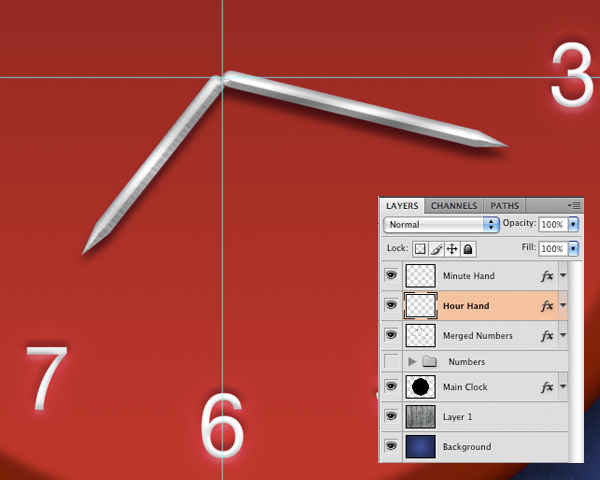Viewport: 600px width, 480px height.
Task: Hide the Minute Hand layer
Action: [x=391, y=275]
